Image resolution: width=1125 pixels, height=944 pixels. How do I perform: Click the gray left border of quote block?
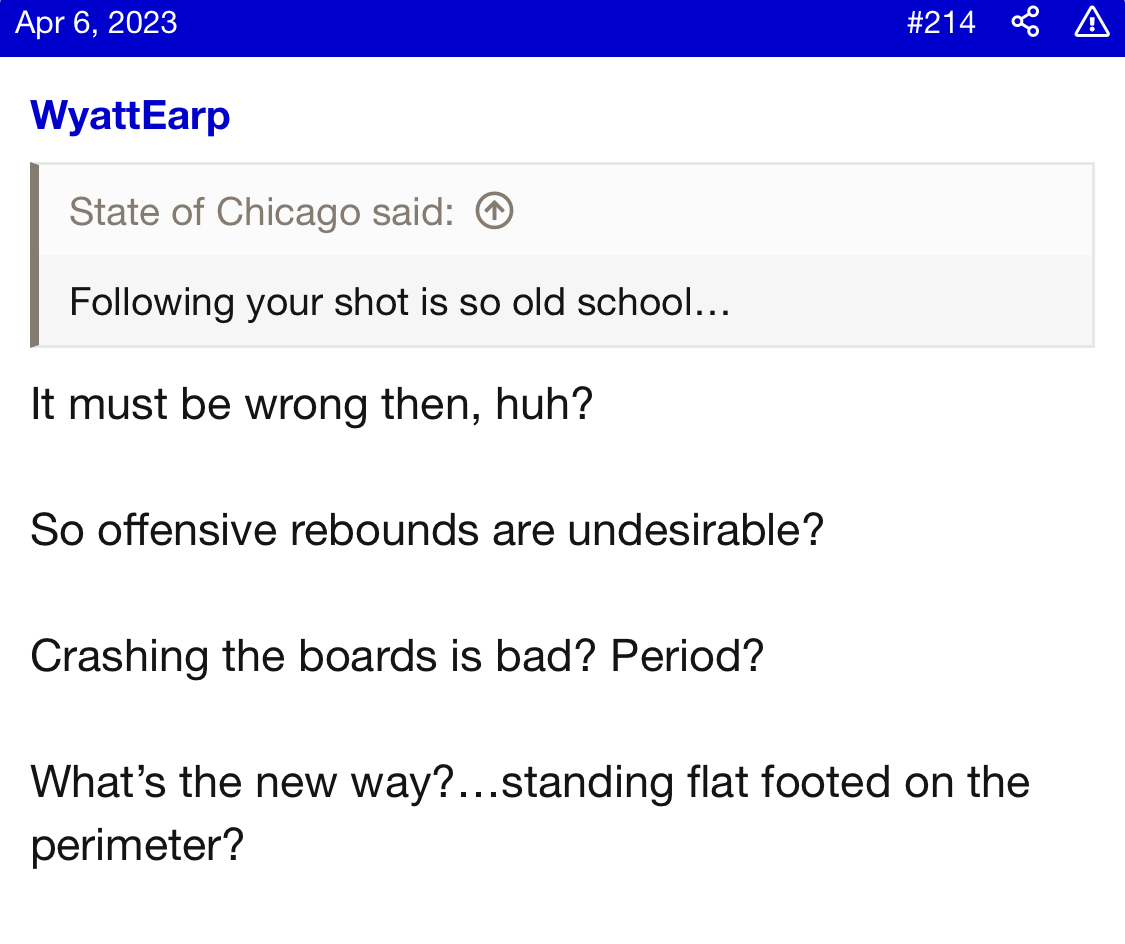pos(35,255)
